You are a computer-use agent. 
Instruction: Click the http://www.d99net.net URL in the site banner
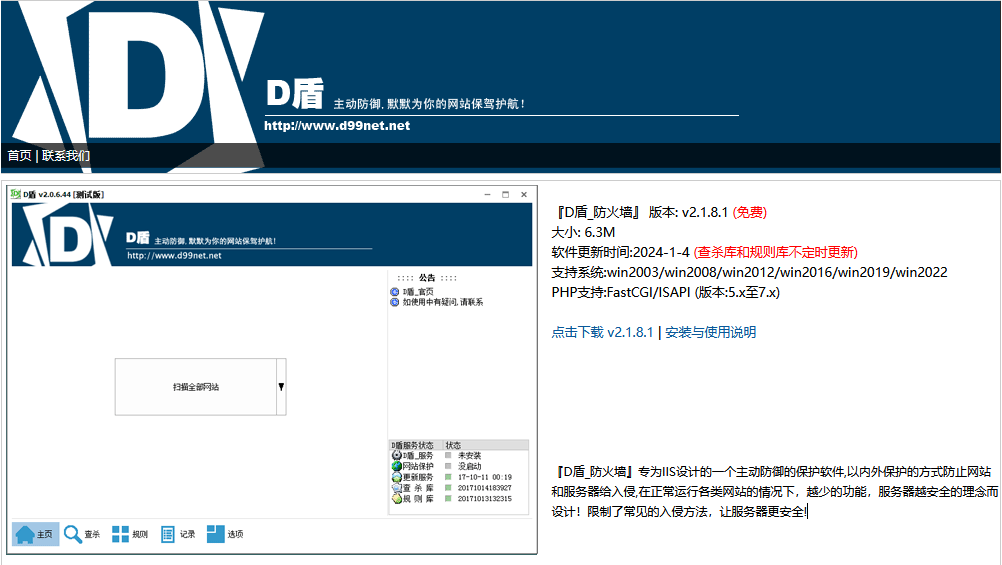click(337, 126)
